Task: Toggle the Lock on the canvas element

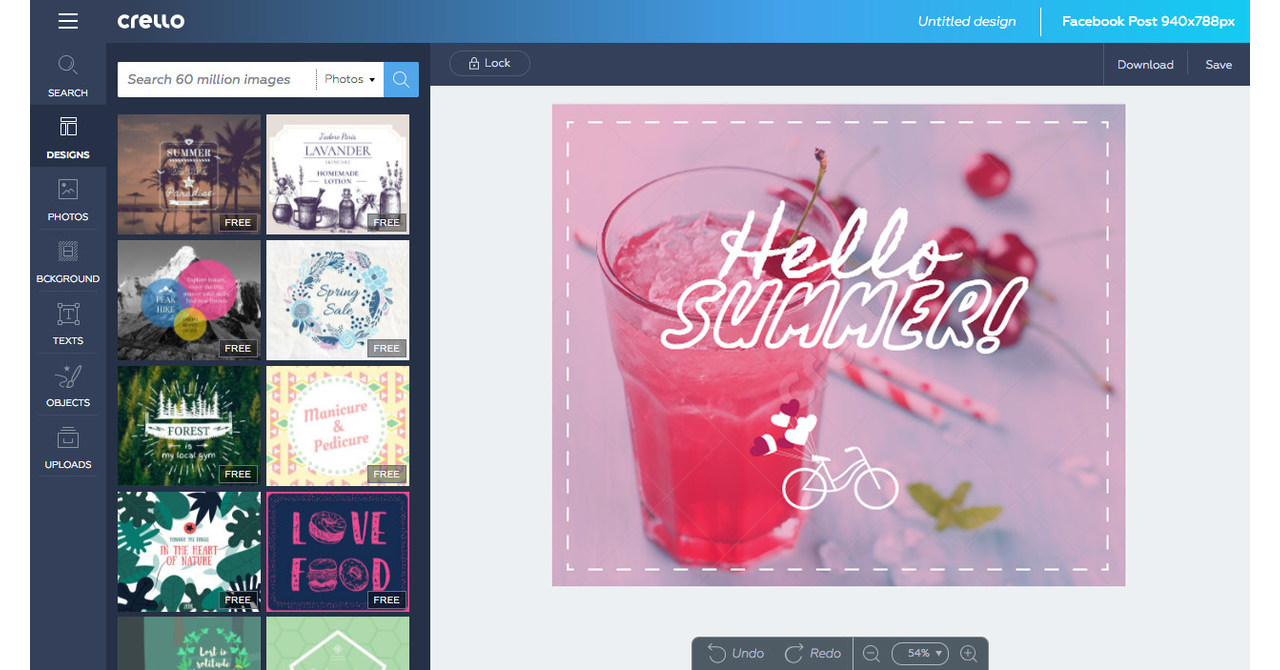Action: pos(489,62)
